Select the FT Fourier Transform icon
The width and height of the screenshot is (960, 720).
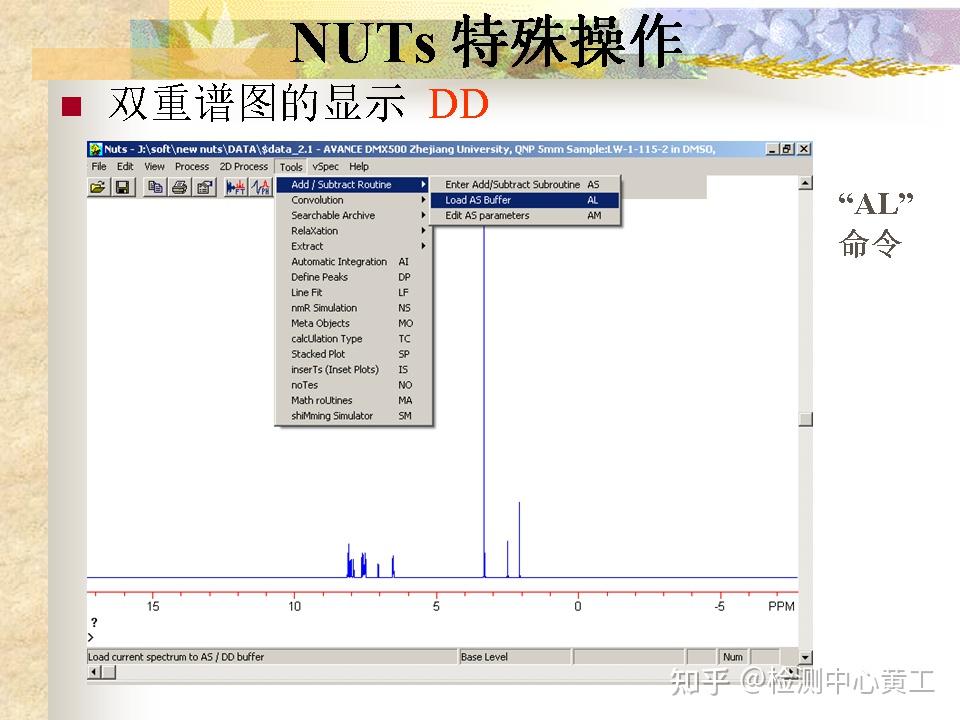235,186
